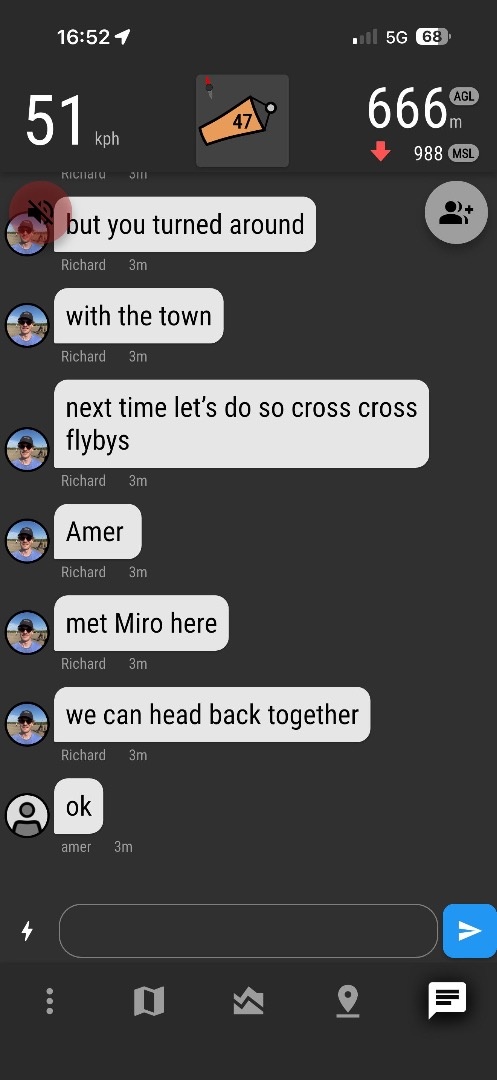Tap the wind sock direction widget

point(242,121)
